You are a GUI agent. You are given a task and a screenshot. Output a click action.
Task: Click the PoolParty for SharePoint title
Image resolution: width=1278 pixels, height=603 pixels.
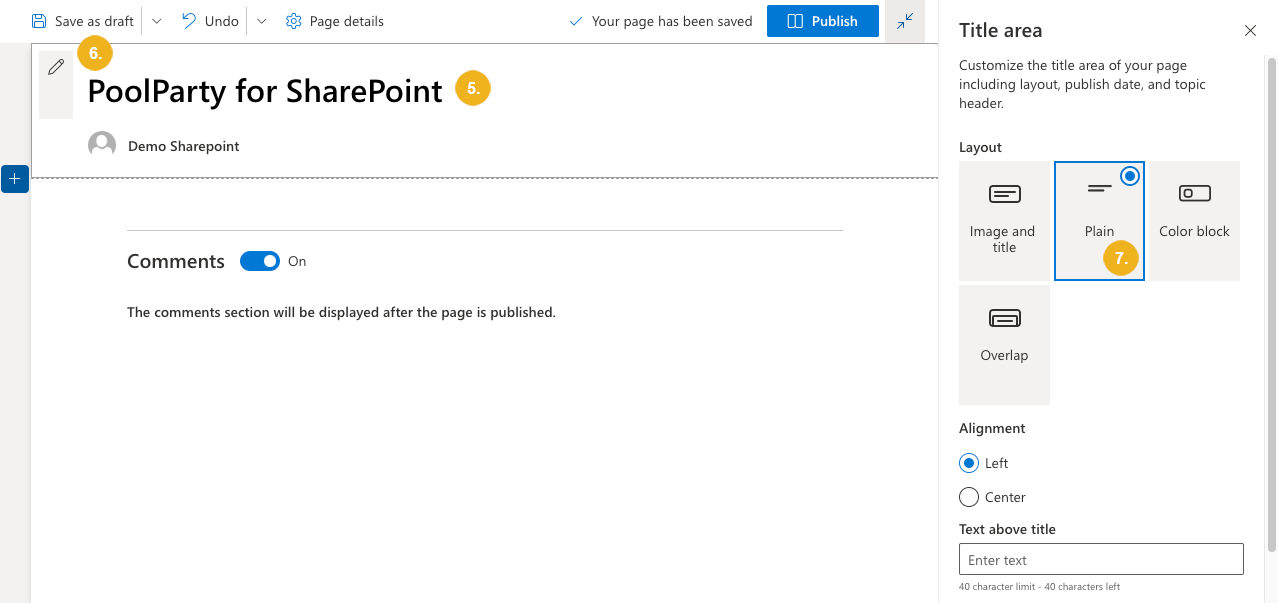[x=265, y=91]
